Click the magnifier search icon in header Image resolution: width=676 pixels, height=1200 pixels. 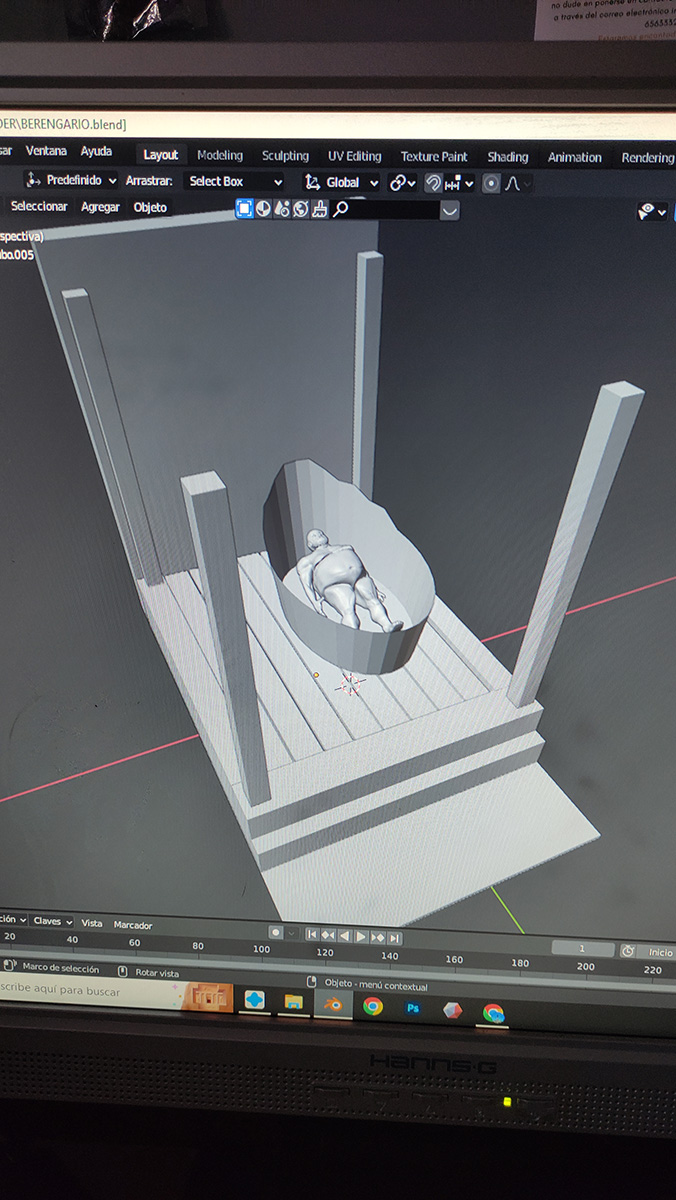click(x=341, y=209)
